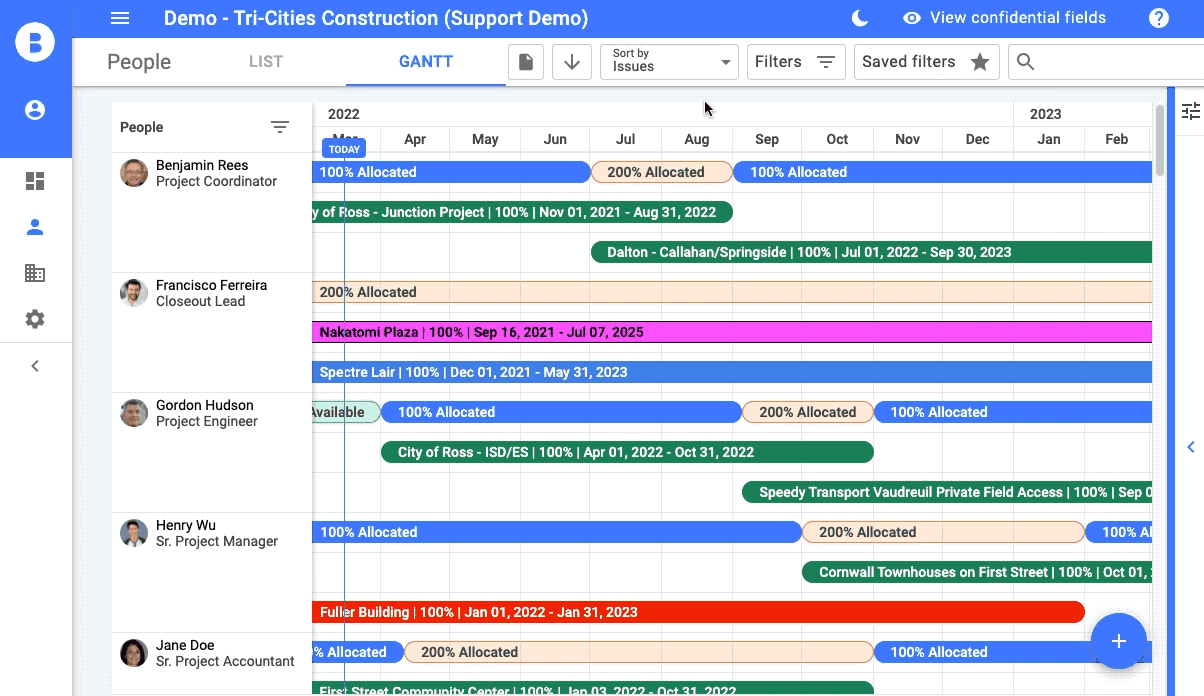Click the floating add plus button
The image size is (1204, 696).
(1118, 641)
